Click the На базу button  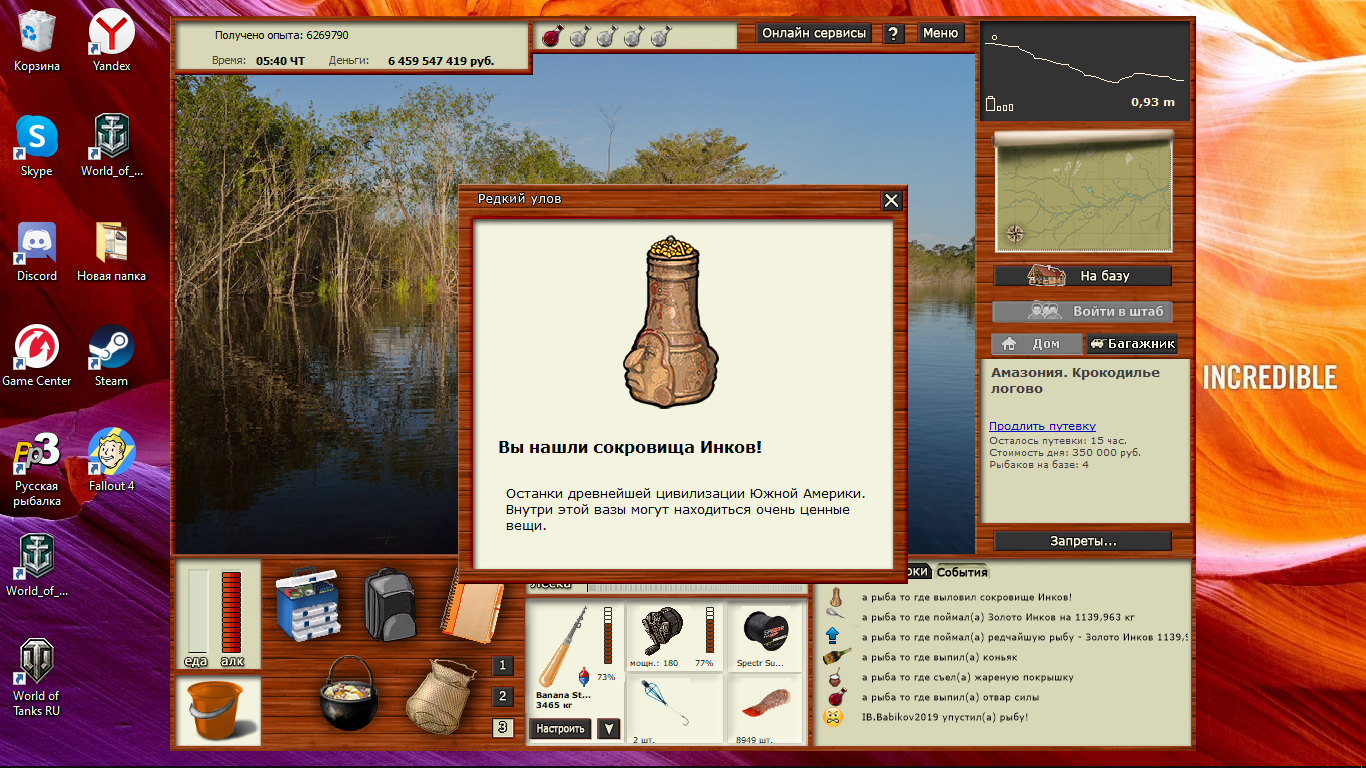click(x=1083, y=275)
